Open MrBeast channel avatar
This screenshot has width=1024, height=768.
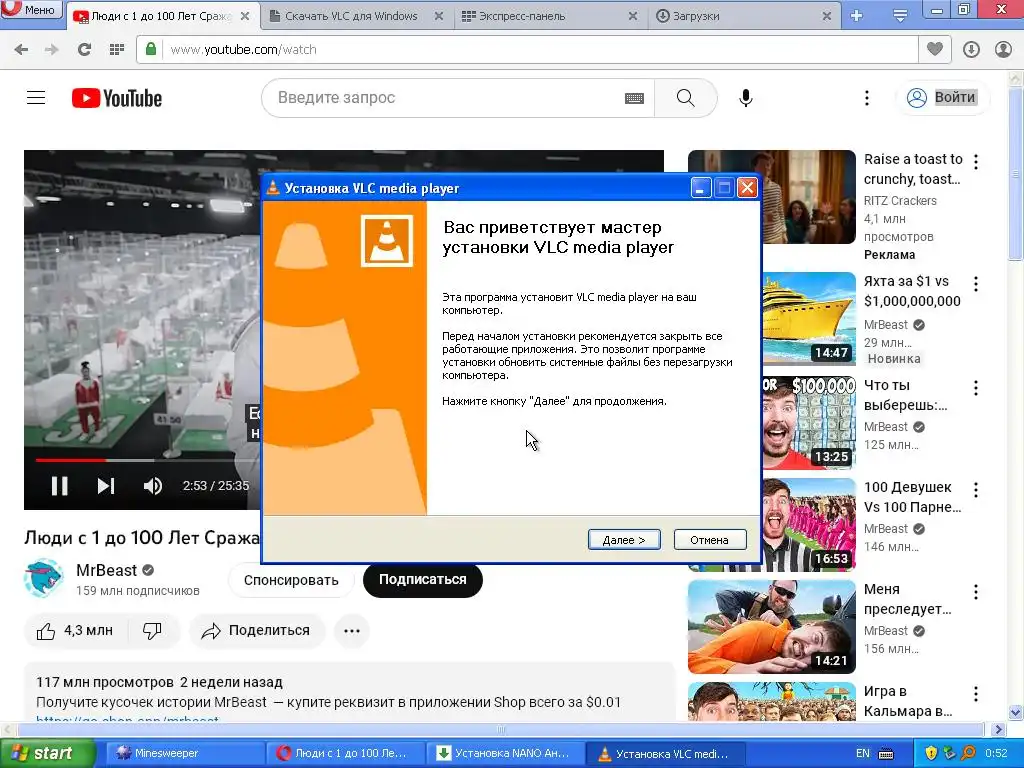click(43, 579)
